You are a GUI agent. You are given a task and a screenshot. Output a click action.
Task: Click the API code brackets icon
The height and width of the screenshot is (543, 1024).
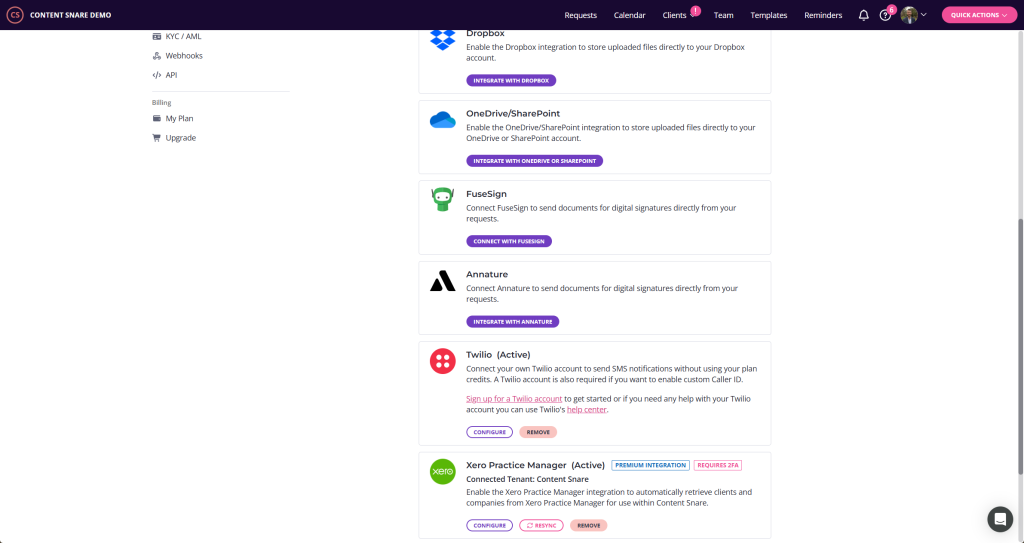click(x=157, y=75)
